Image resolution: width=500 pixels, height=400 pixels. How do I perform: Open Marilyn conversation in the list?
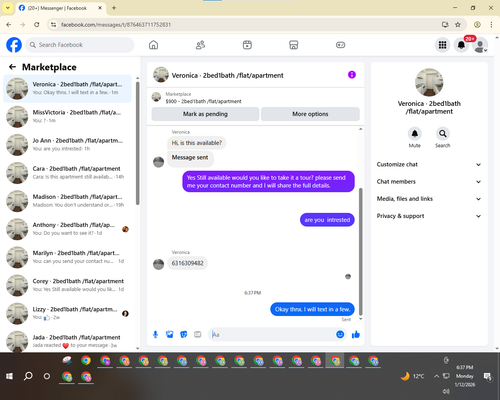(x=67, y=257)
